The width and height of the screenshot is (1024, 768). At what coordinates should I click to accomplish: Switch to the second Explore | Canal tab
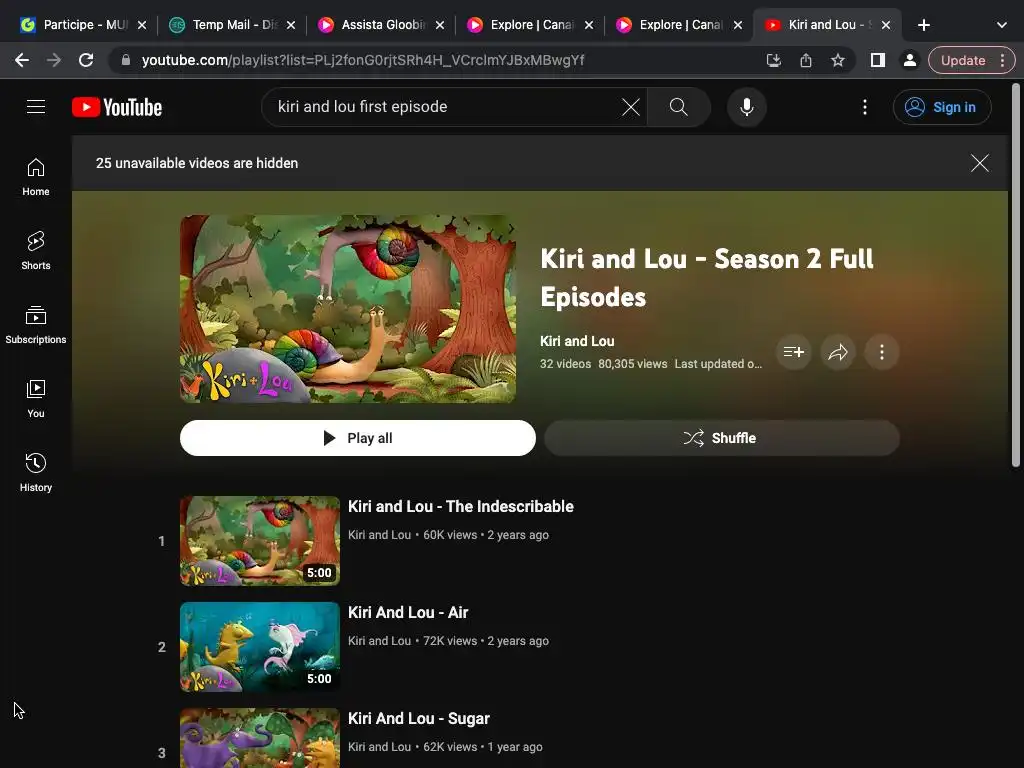(x=679, y=25)
